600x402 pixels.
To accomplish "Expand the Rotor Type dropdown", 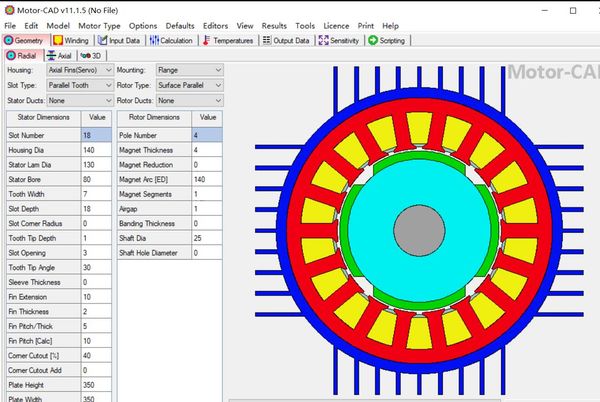I will (189, 86).
